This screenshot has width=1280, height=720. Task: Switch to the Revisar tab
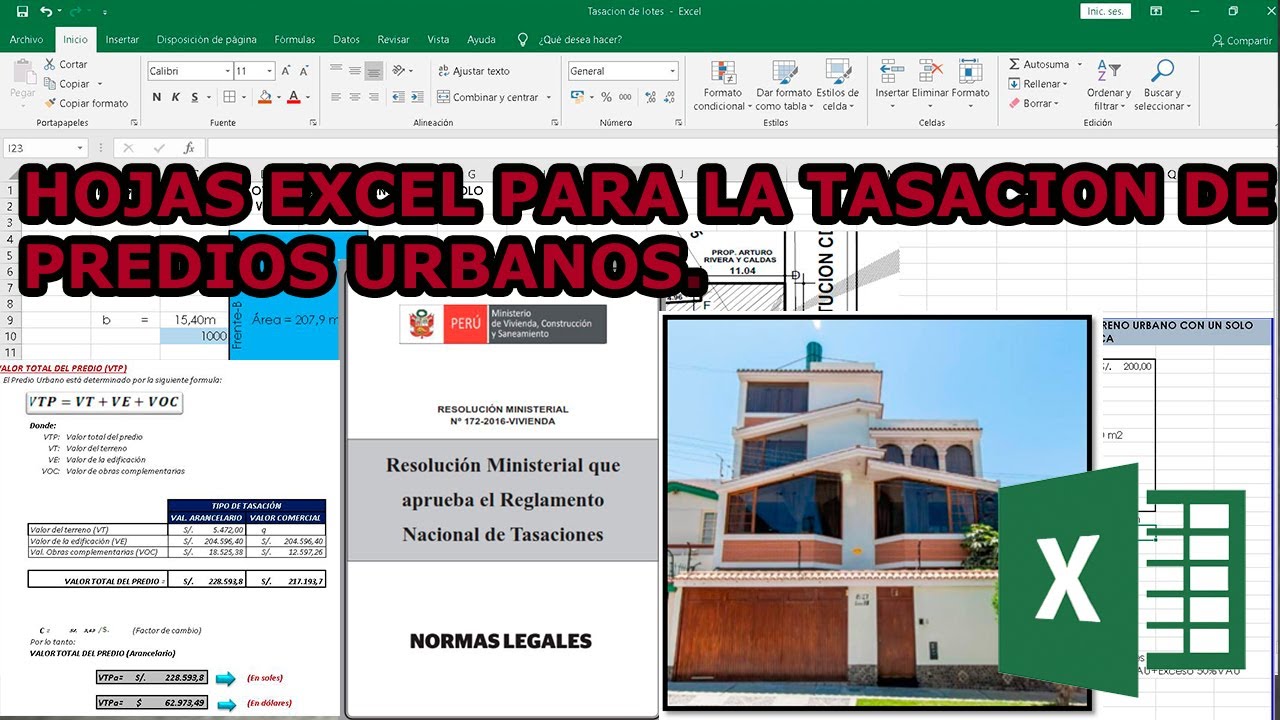pyautogui.click(x=393, y=40)
